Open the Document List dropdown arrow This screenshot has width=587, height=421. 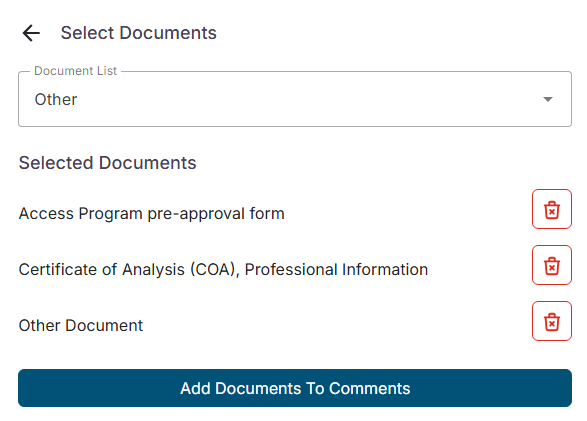tap(548, 99)
